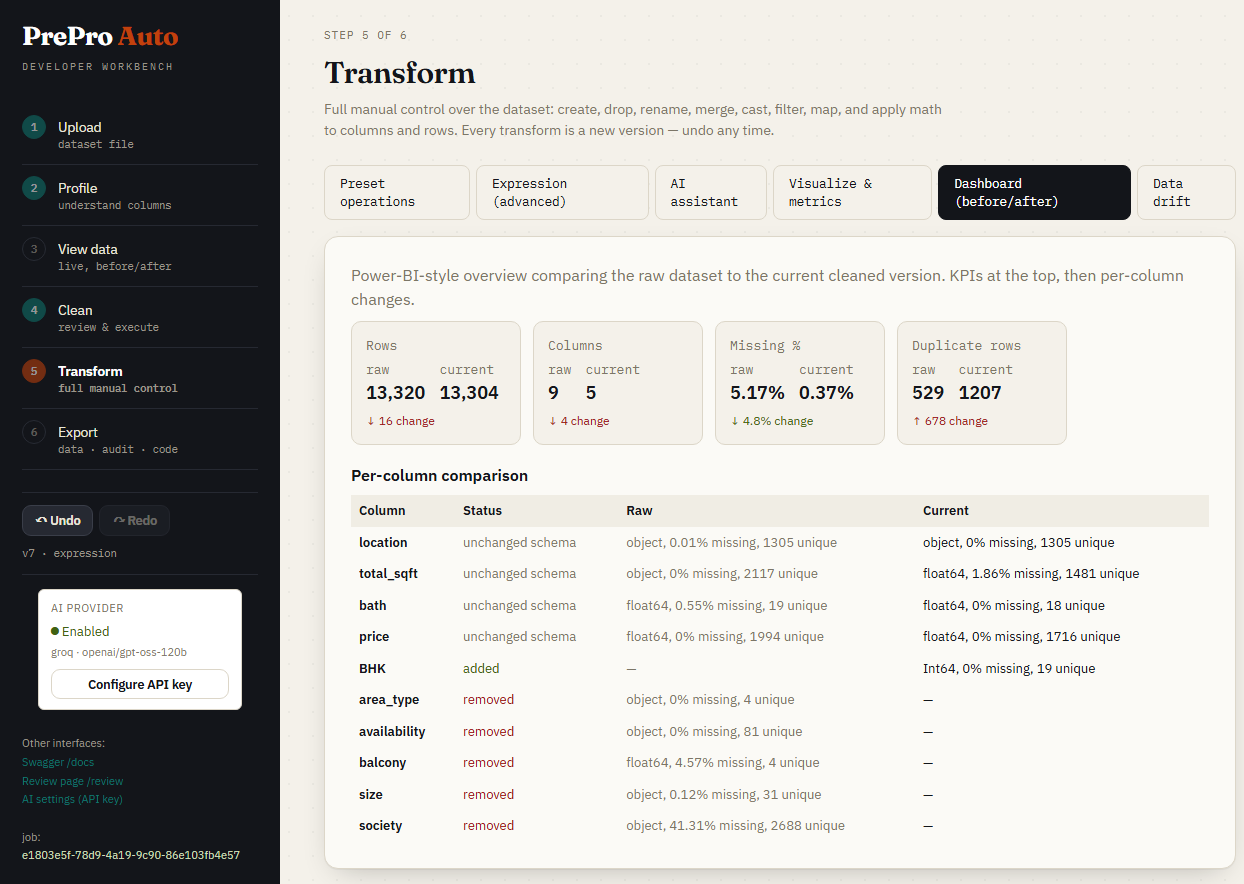Click the 'added' status for BHK
Image resolution: width=1244 pixels, height=884 pixels.
point(481,668)
